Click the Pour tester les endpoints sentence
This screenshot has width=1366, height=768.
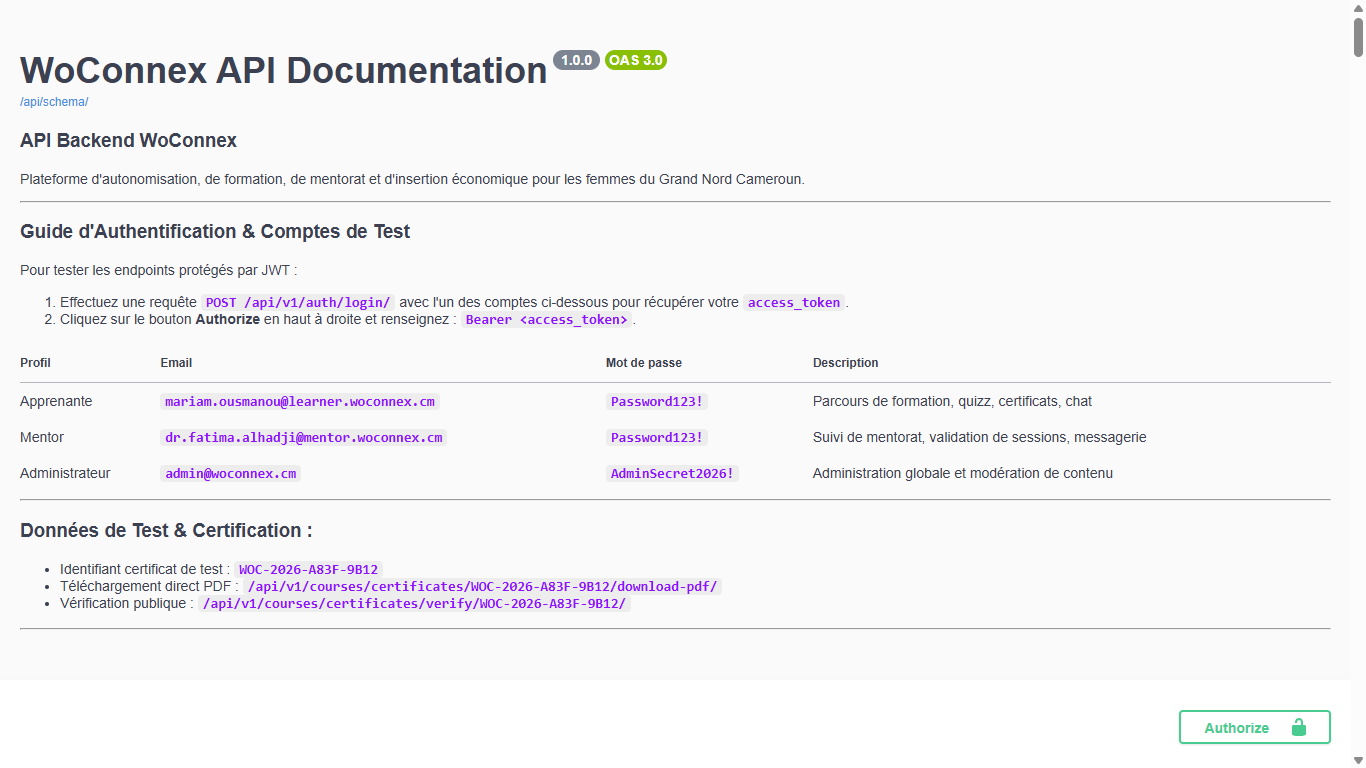coord(158,270)
